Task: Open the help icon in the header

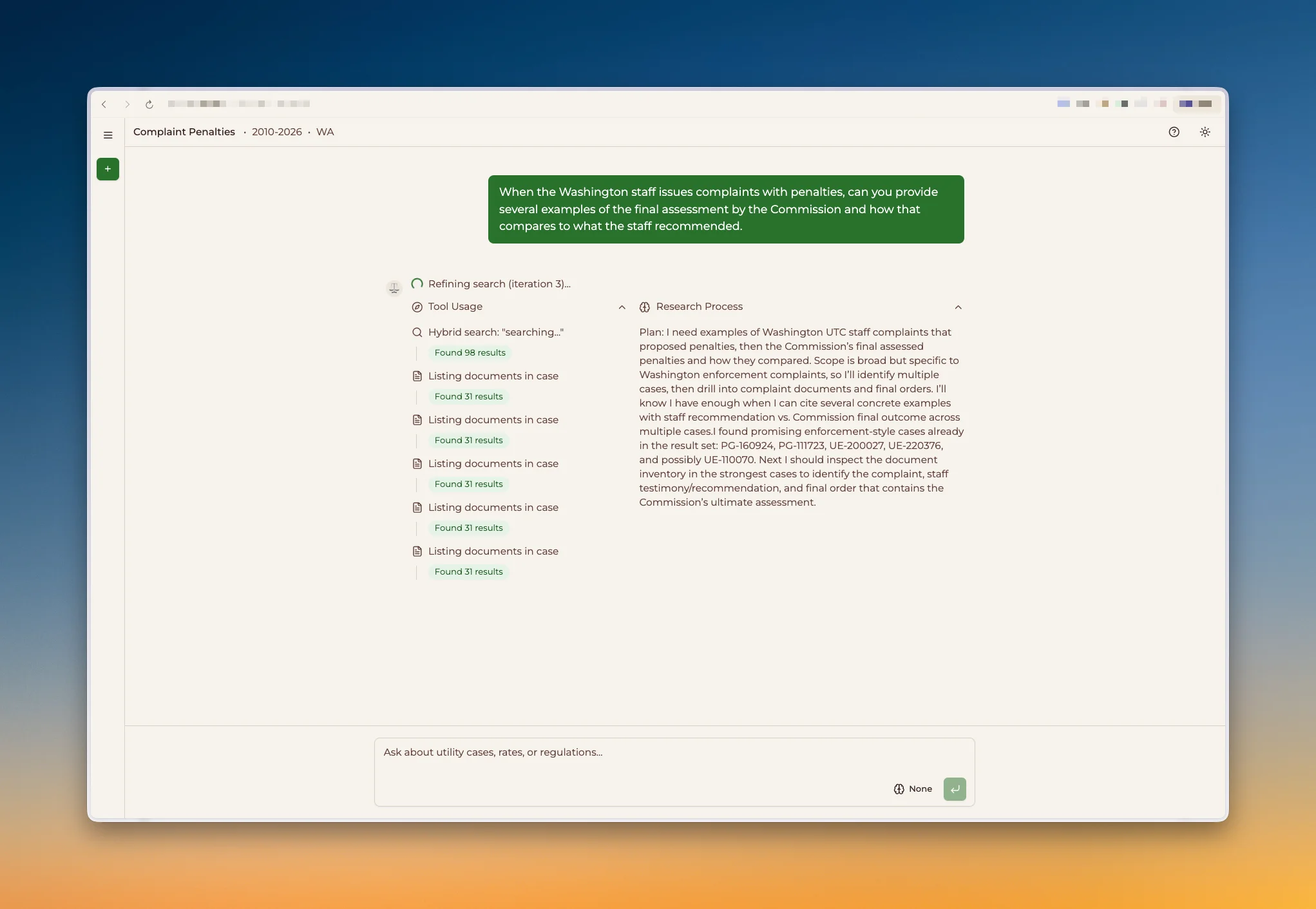Action: click(1174, 131)
